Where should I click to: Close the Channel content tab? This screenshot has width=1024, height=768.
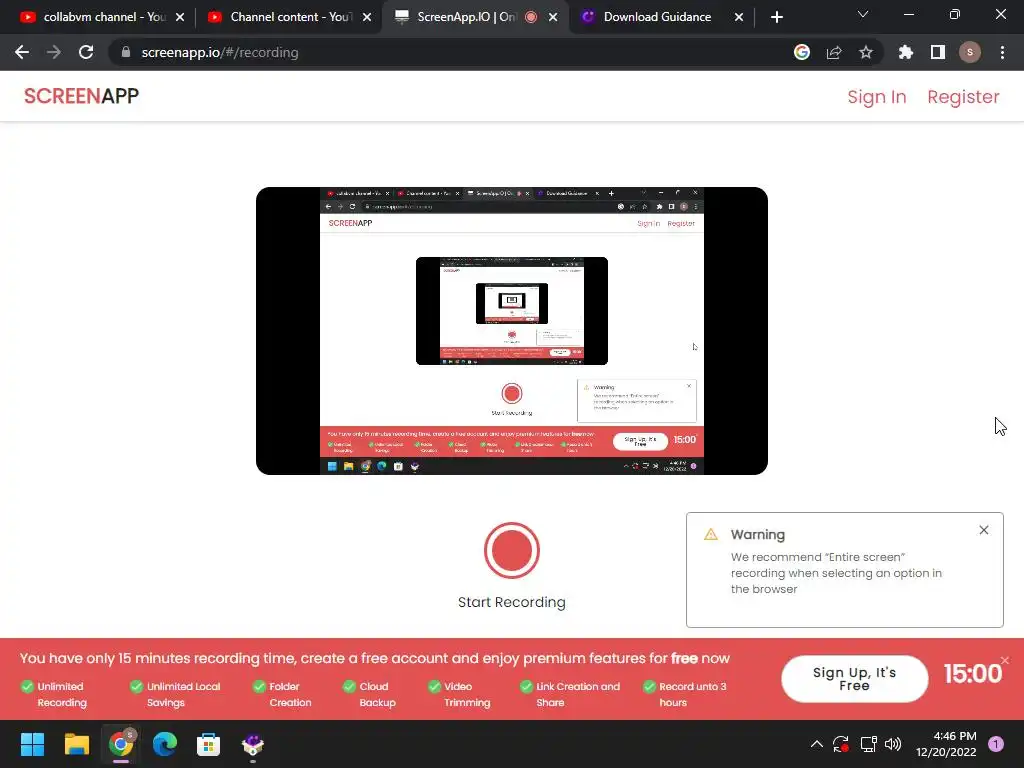pyautogui.click(x=367, y=17)
